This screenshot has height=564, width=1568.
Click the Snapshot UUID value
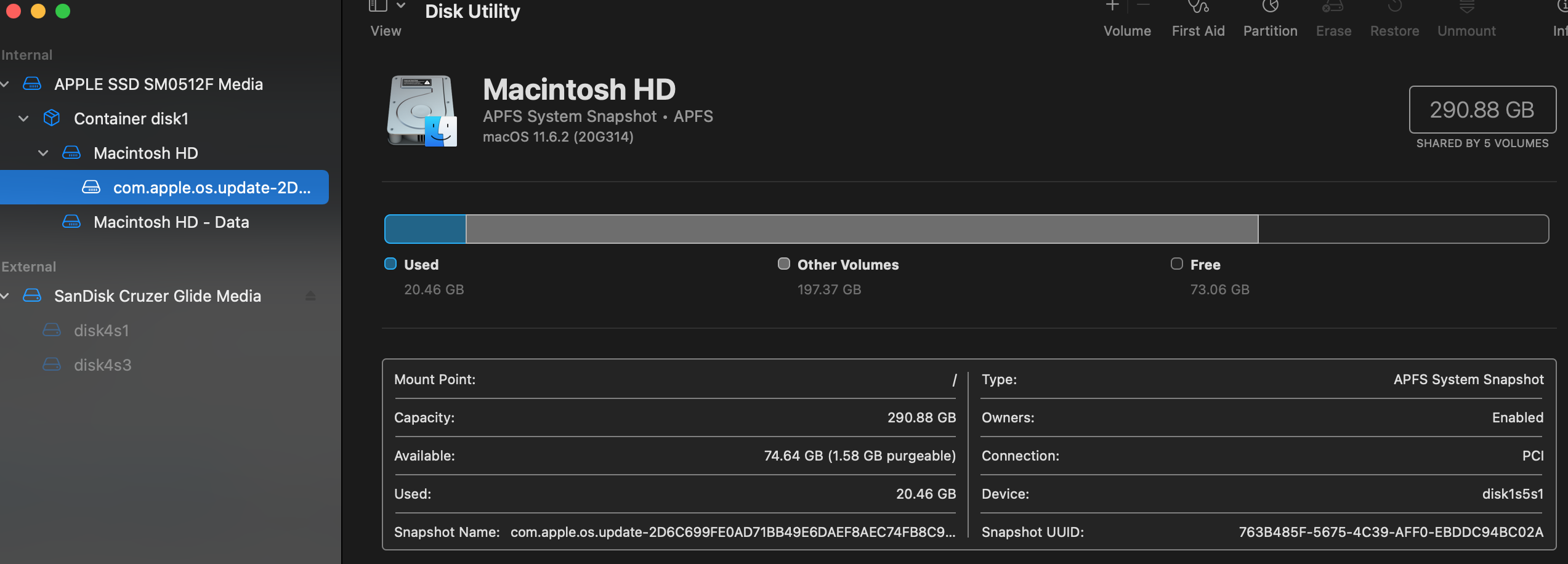pyautogui.click(x=1391, y=533)
